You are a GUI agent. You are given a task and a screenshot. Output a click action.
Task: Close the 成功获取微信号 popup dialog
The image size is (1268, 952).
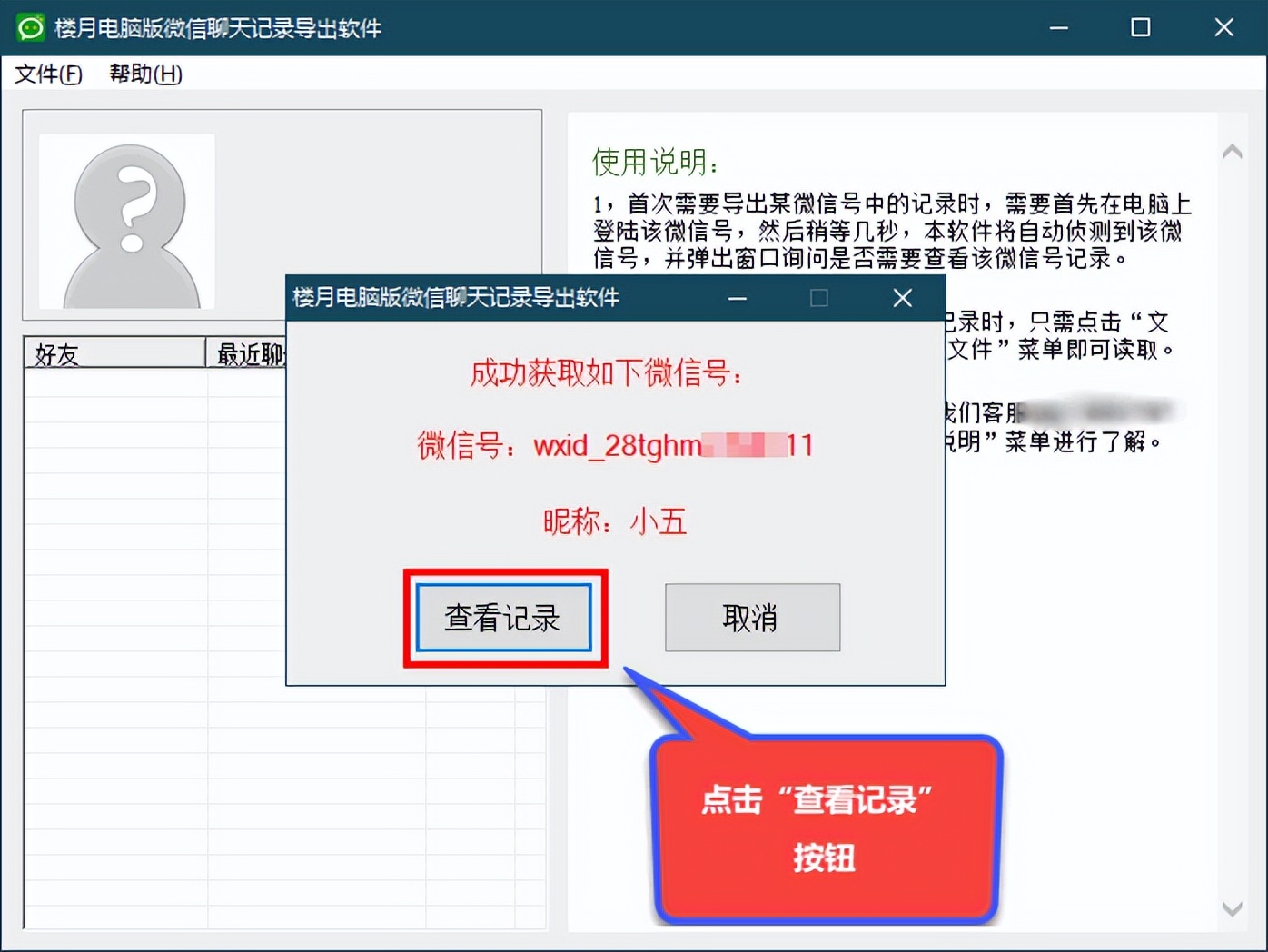(x=901, y=298)
